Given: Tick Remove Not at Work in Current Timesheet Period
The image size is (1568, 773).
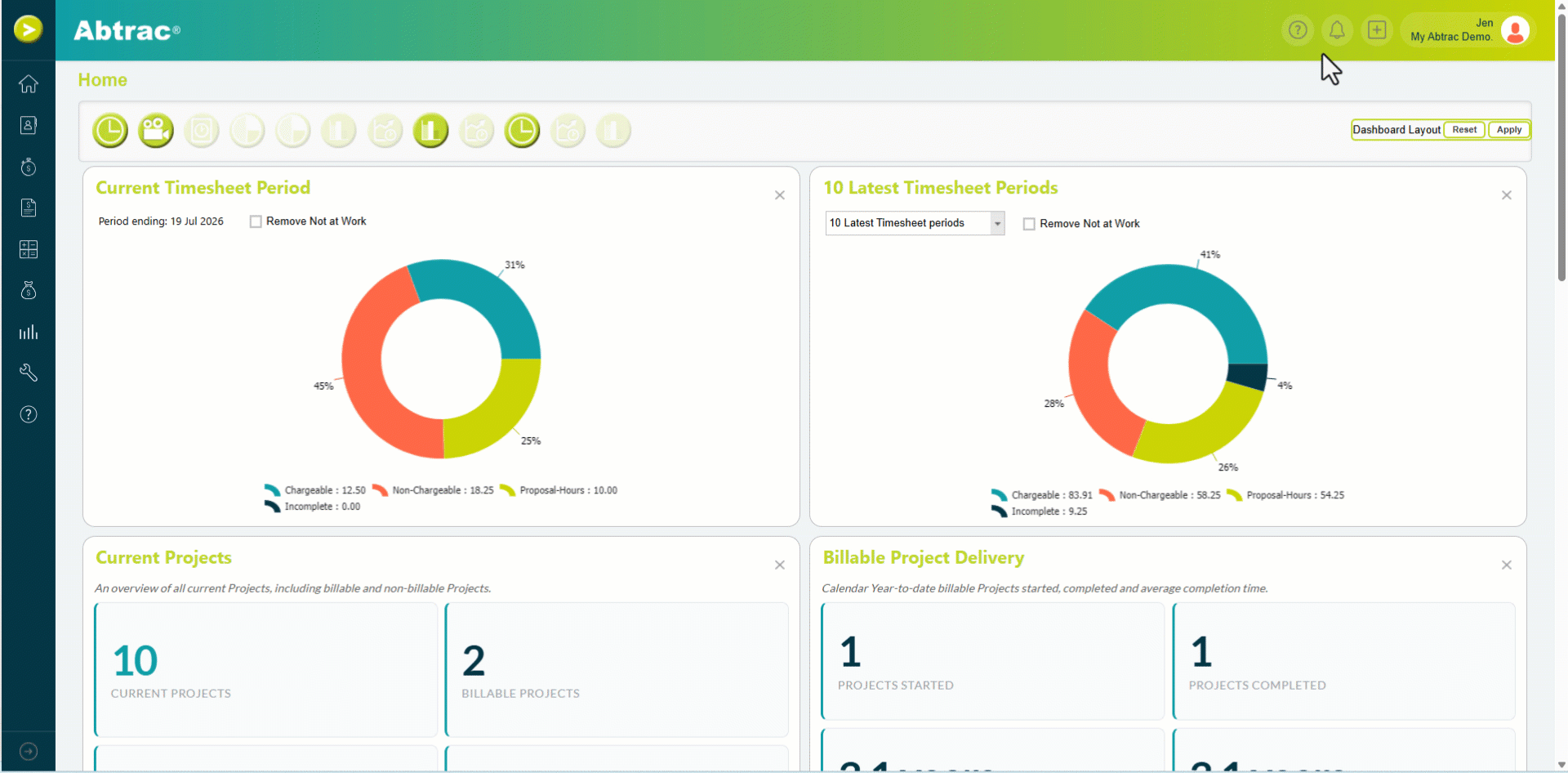Looking at the screenshot, I should click(256, 221).
